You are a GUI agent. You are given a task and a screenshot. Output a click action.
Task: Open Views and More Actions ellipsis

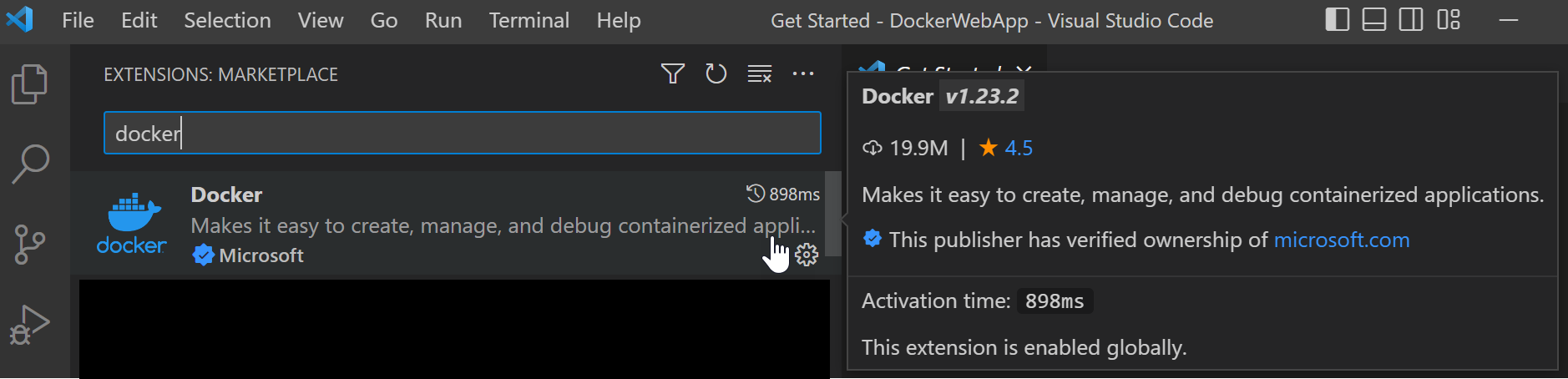point(803,74)
